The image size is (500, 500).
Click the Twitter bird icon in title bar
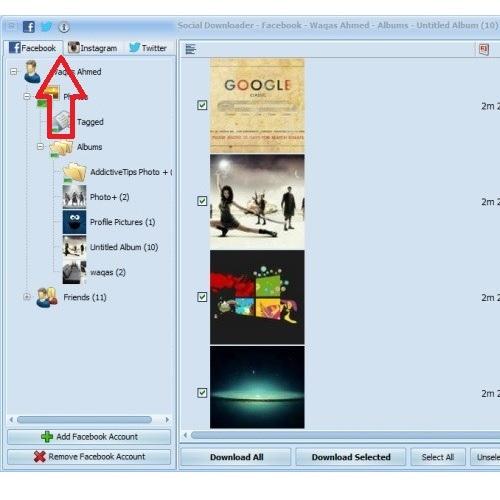[x=46, y=27]
